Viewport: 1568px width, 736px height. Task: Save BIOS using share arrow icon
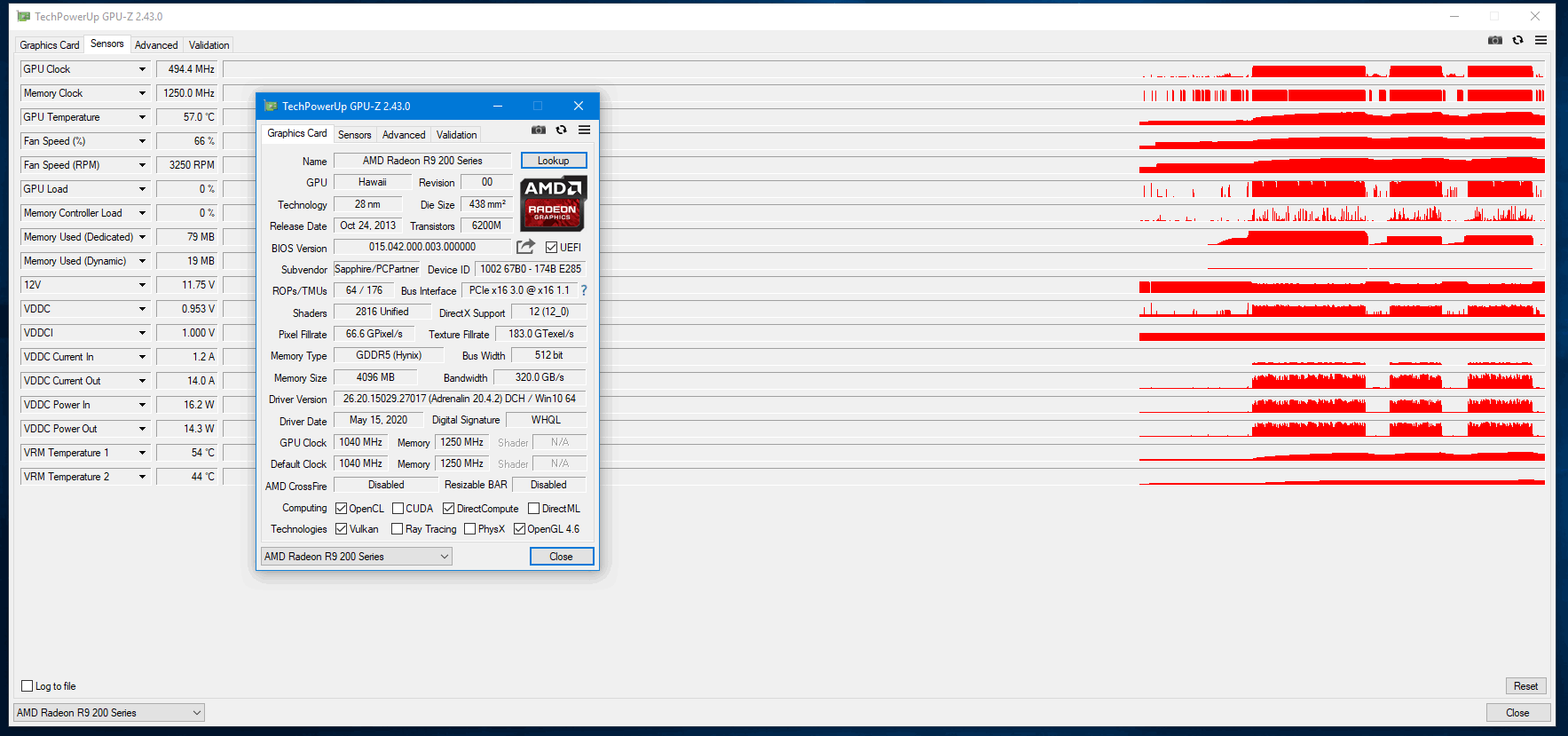coord(526,247)
